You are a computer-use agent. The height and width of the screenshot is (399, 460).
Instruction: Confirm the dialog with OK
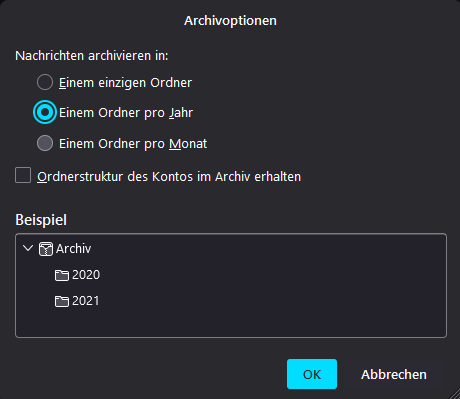[x=312, y=374]
